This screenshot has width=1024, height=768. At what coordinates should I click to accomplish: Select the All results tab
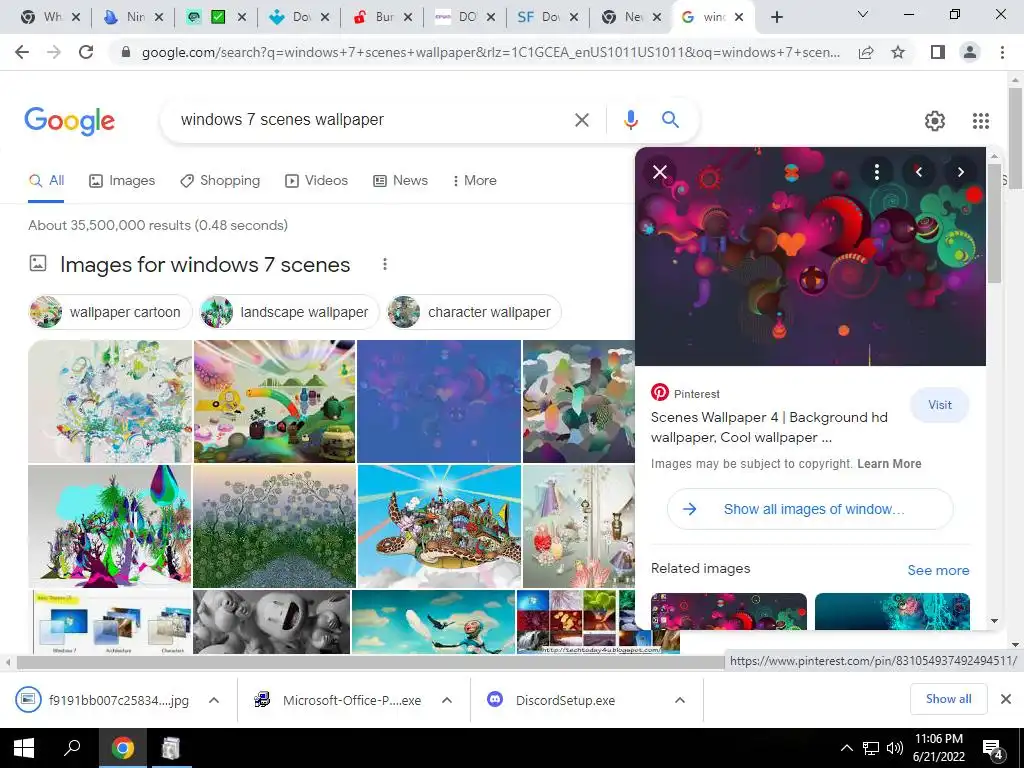46,181
